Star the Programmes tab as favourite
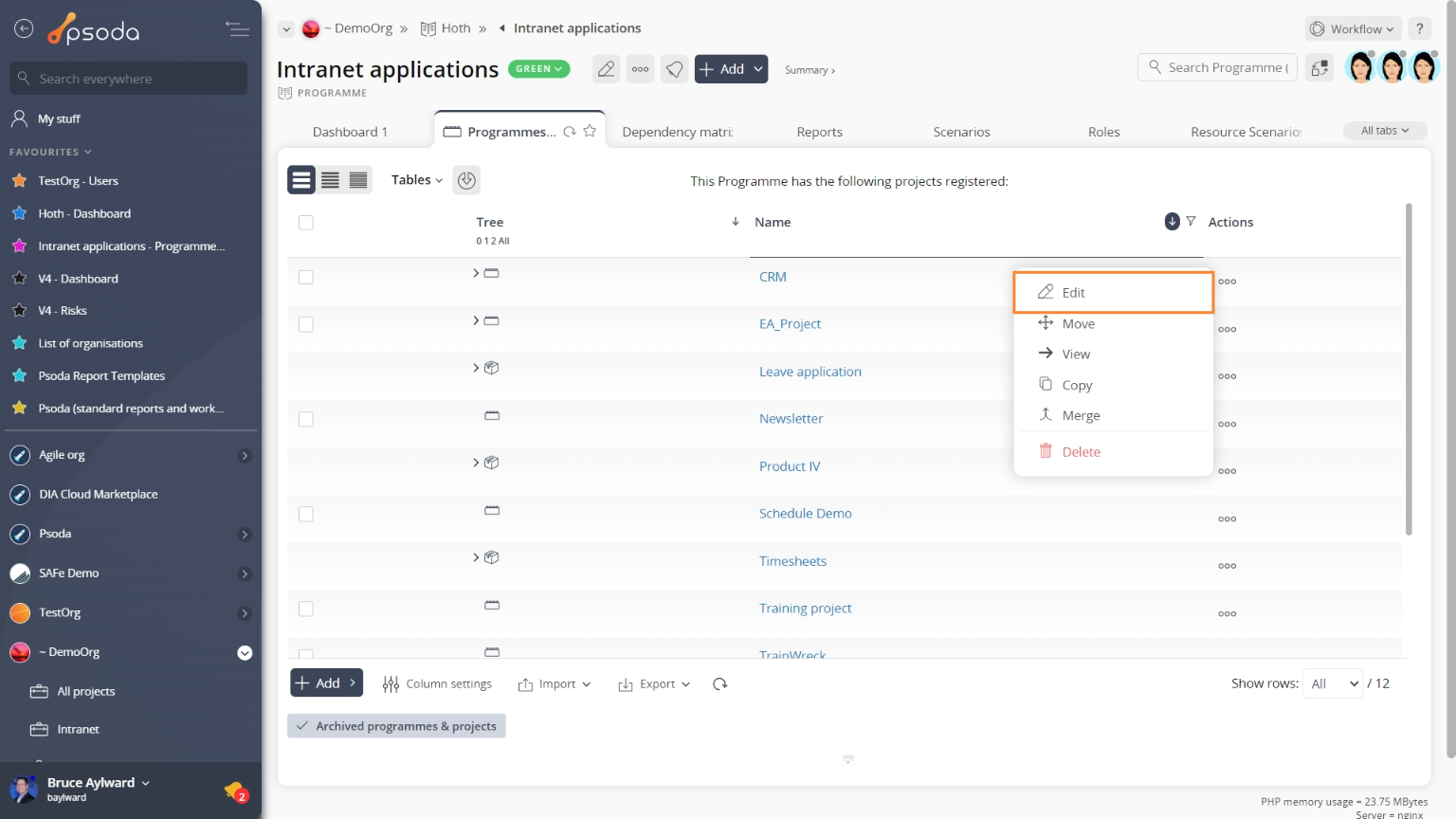Screen dimensions: 1456x819 [x=590, y=132]
